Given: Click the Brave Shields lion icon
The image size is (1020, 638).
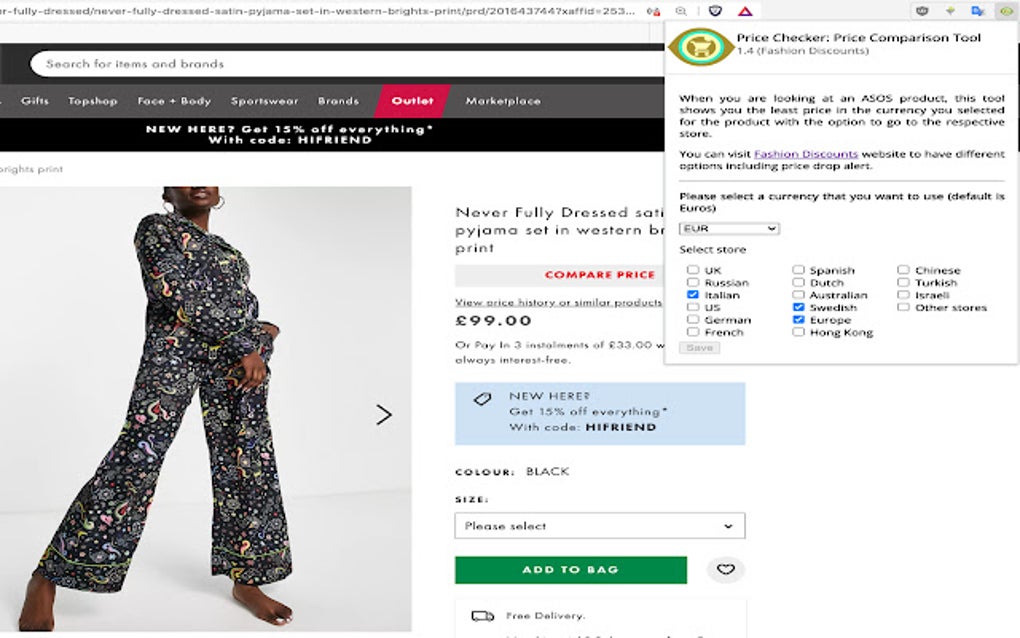Looking at the screenshot, I should (x=715, y=11).
